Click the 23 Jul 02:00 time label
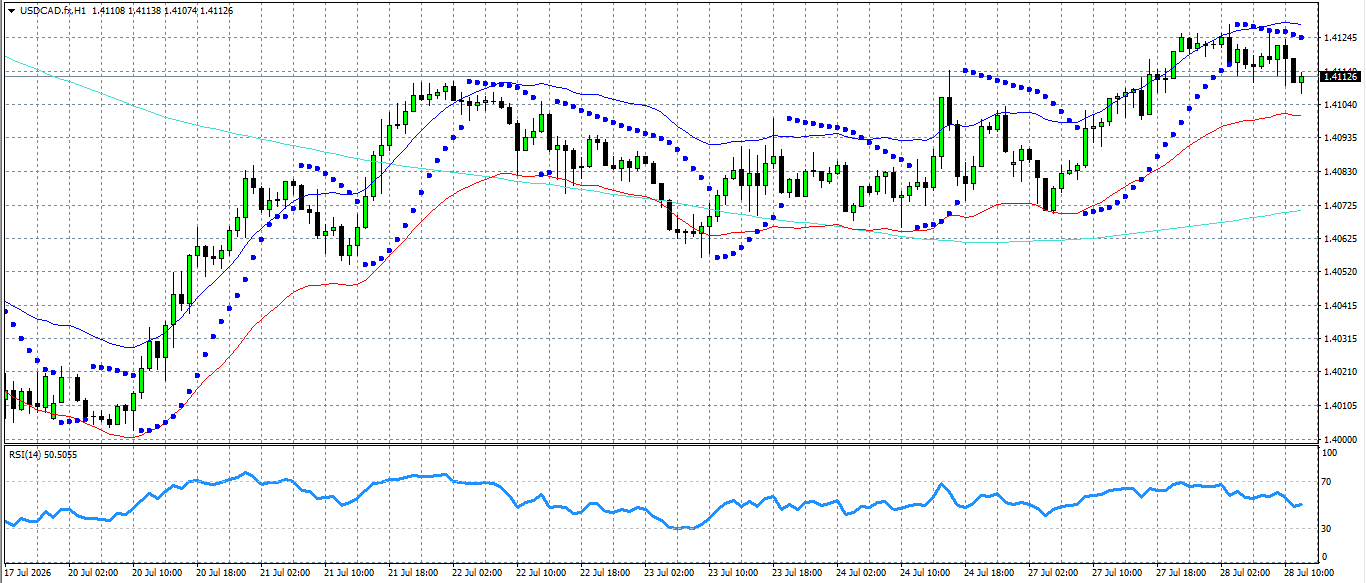The image size is (1366, 583). click(669, 574)
